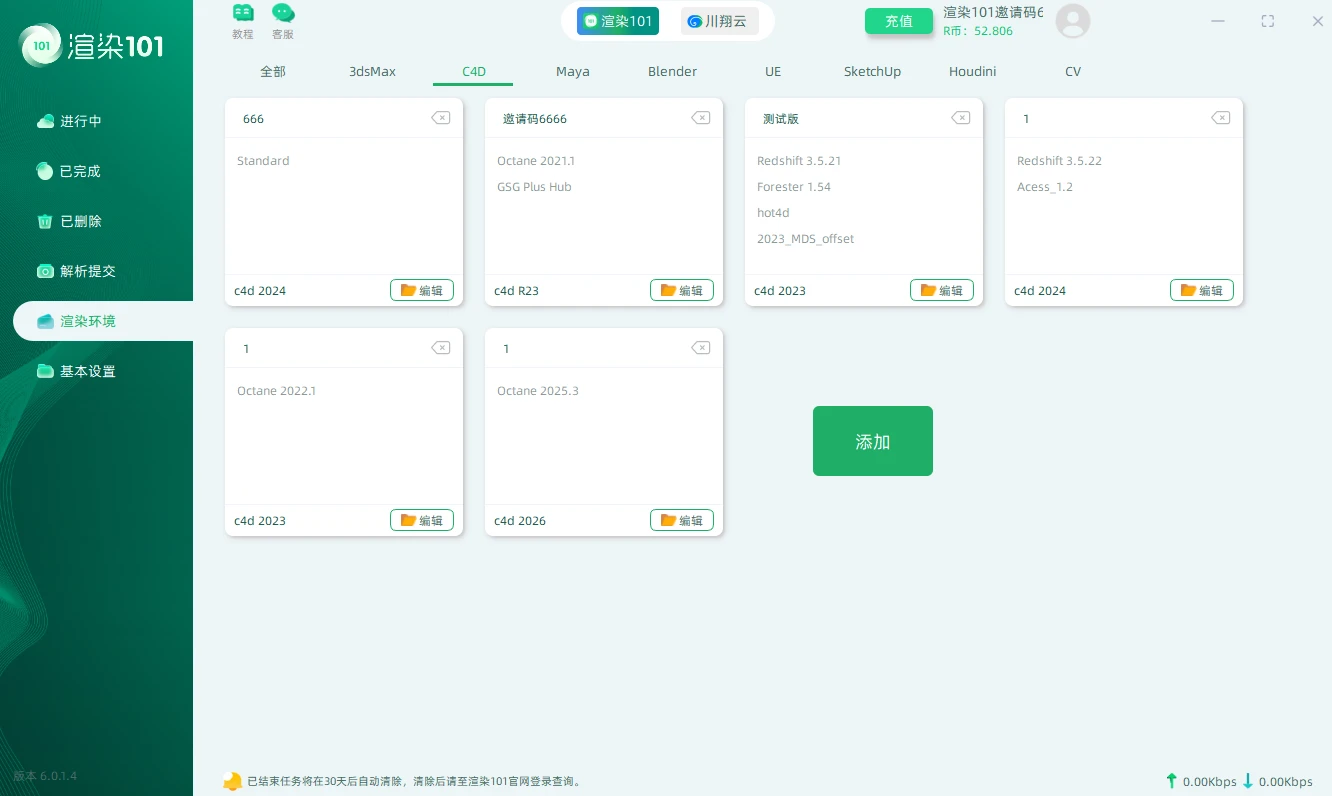Viewport: 1332px width, 796px height.
Task: Click the download speed arrow icon
Action: pyautogui.click(x=1247, y=781)
